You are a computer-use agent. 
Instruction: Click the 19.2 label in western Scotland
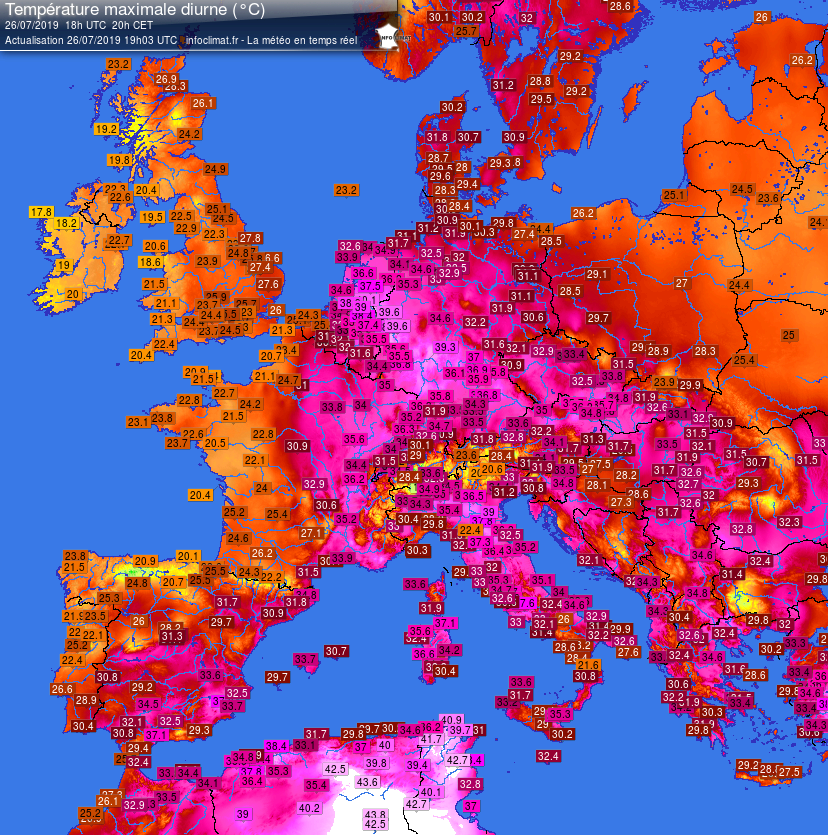(x=106, y=129)
